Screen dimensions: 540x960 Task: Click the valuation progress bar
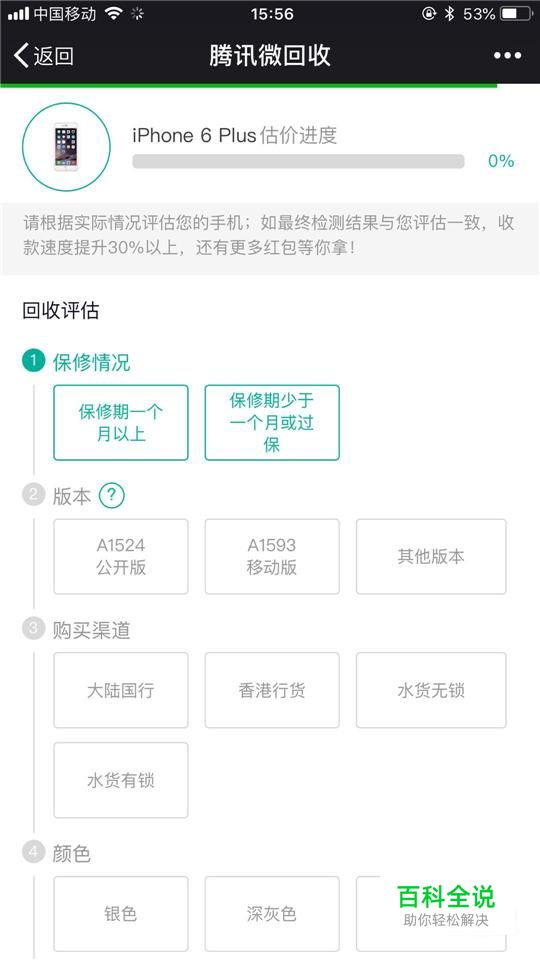(x=298, y=161)
